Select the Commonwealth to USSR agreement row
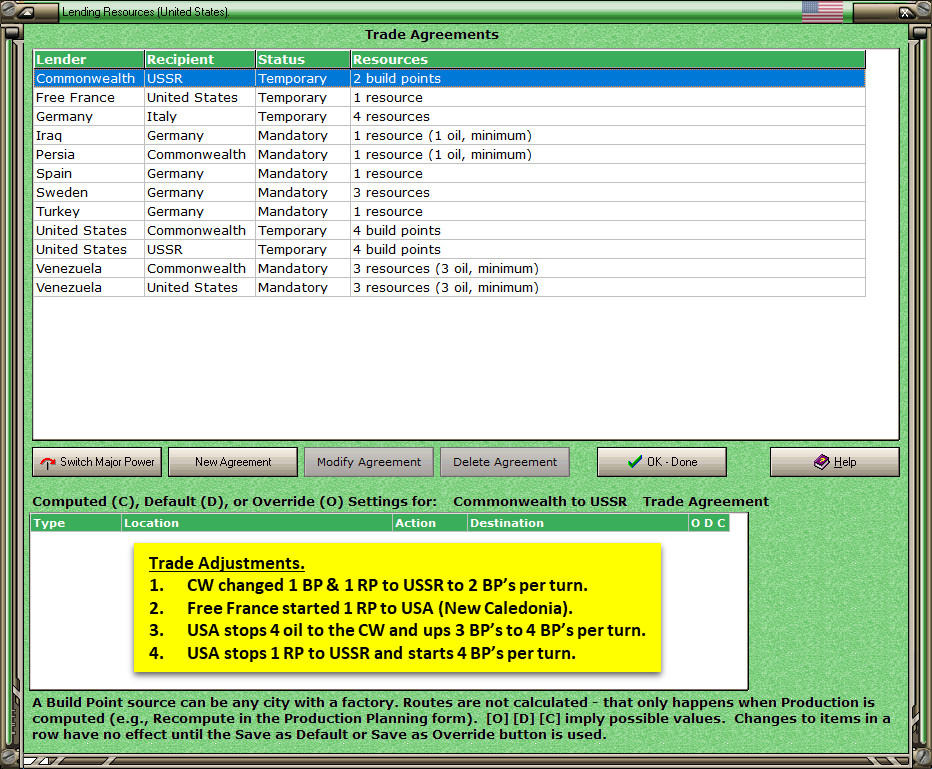This screenshot has height=769, width=932. [x=449, y=78]
